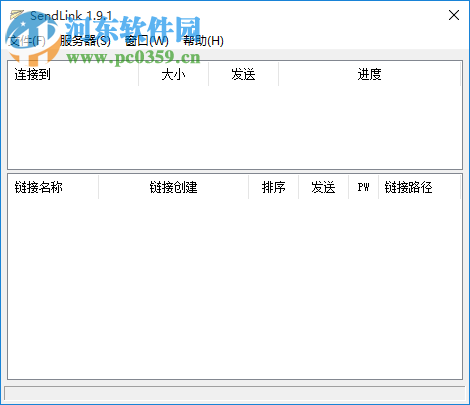This screenshot has height=405, width=470.
Task: Open the 帮助(H) menu
Action: coord(203,41)
